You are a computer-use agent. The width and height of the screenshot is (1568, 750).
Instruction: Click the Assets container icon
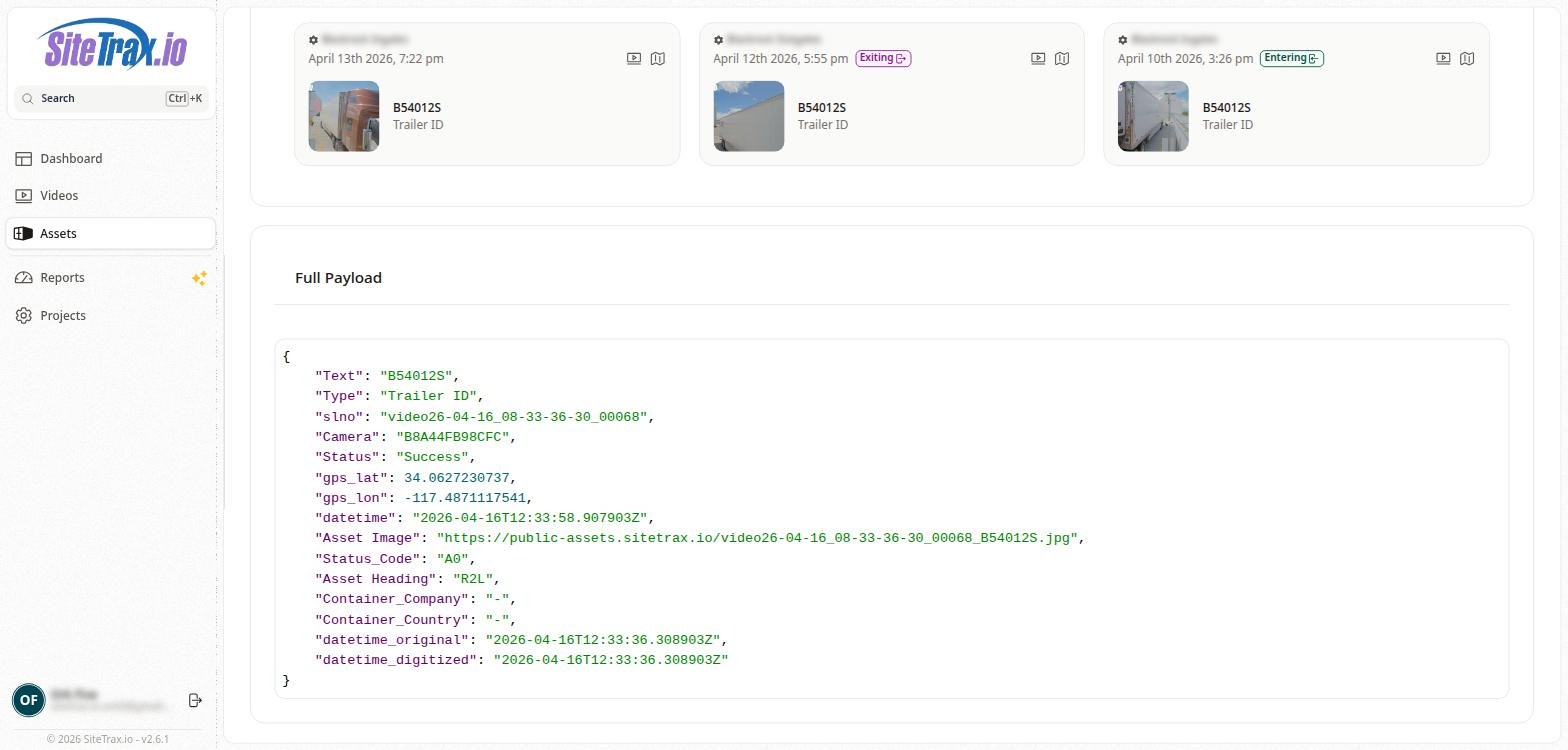(x=24, y=233)
